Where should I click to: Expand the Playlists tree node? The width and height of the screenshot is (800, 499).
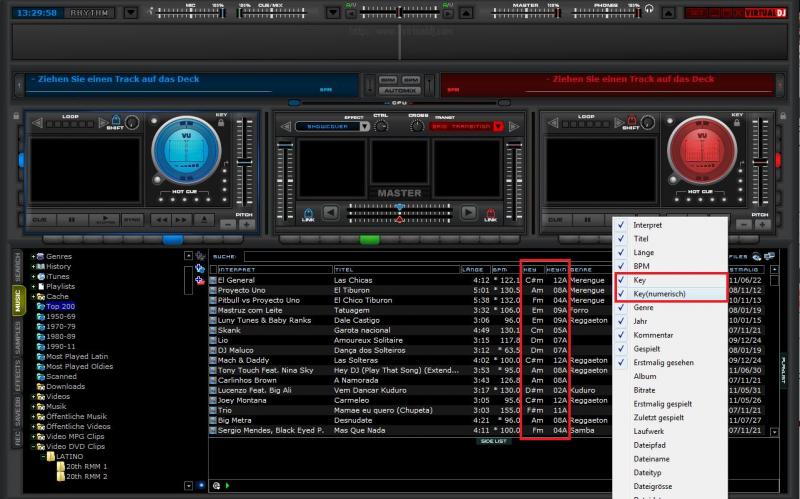33,287
